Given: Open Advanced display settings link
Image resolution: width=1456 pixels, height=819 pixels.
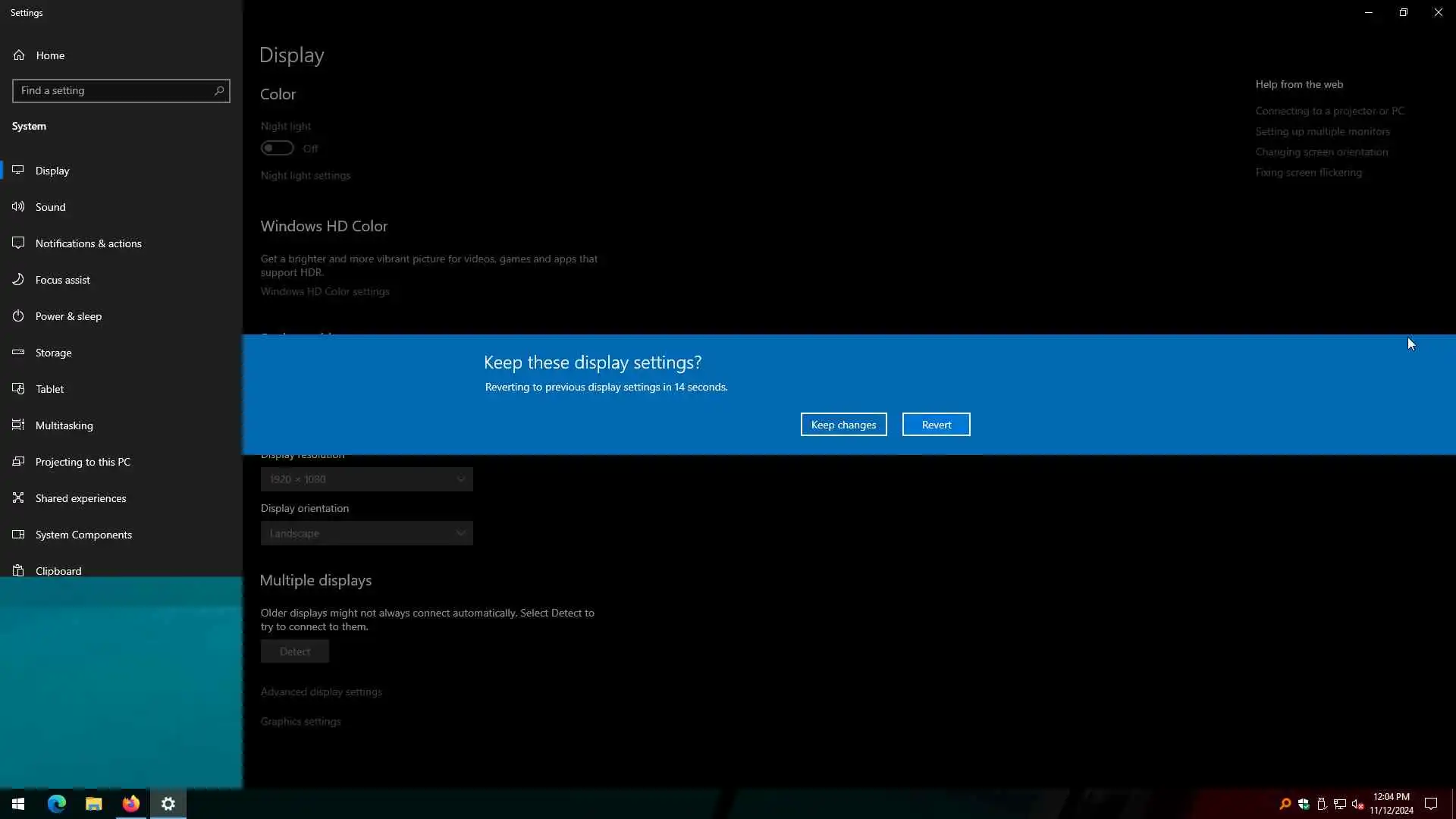Looking at the screenshot, I should click(321, 692).
